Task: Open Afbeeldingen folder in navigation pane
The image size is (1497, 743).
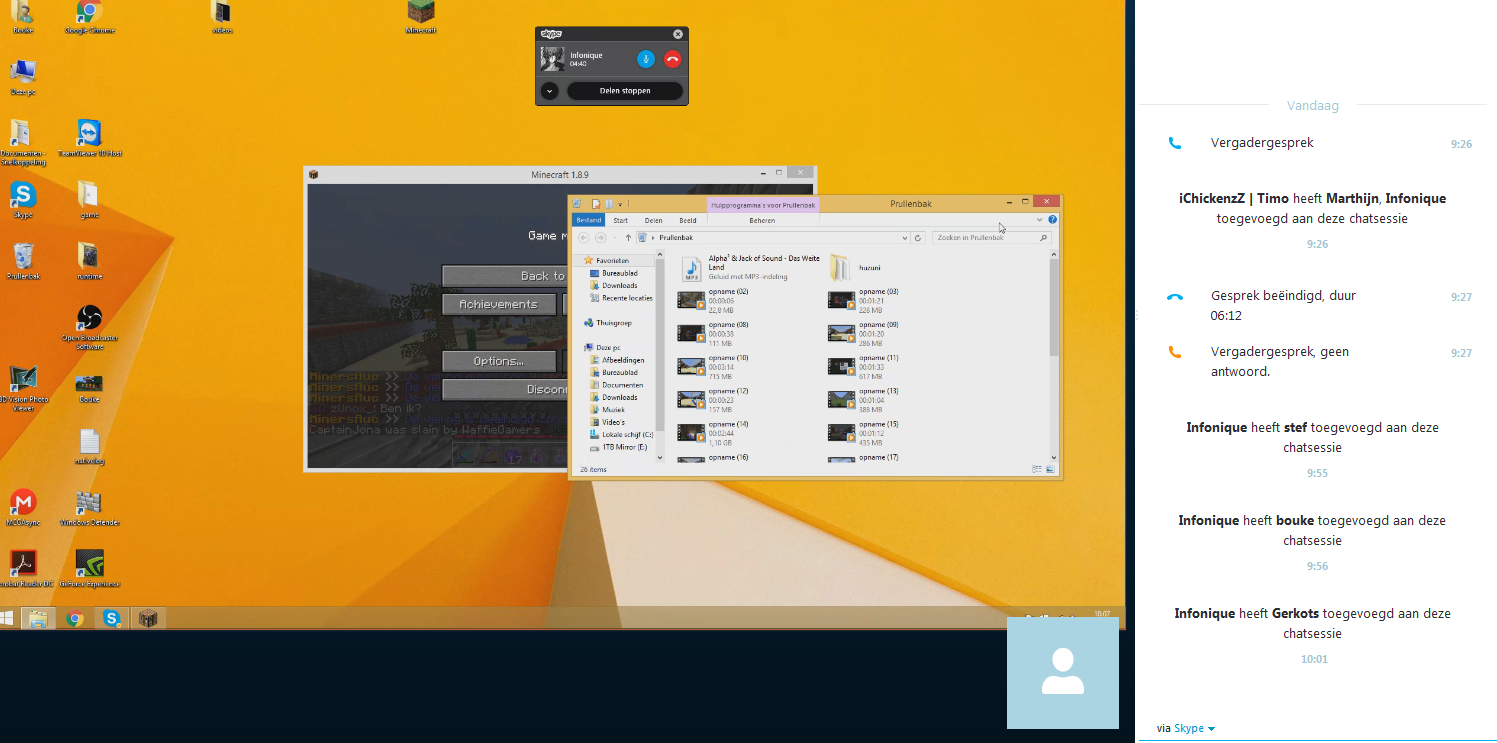Action: (x=617, y=360)
